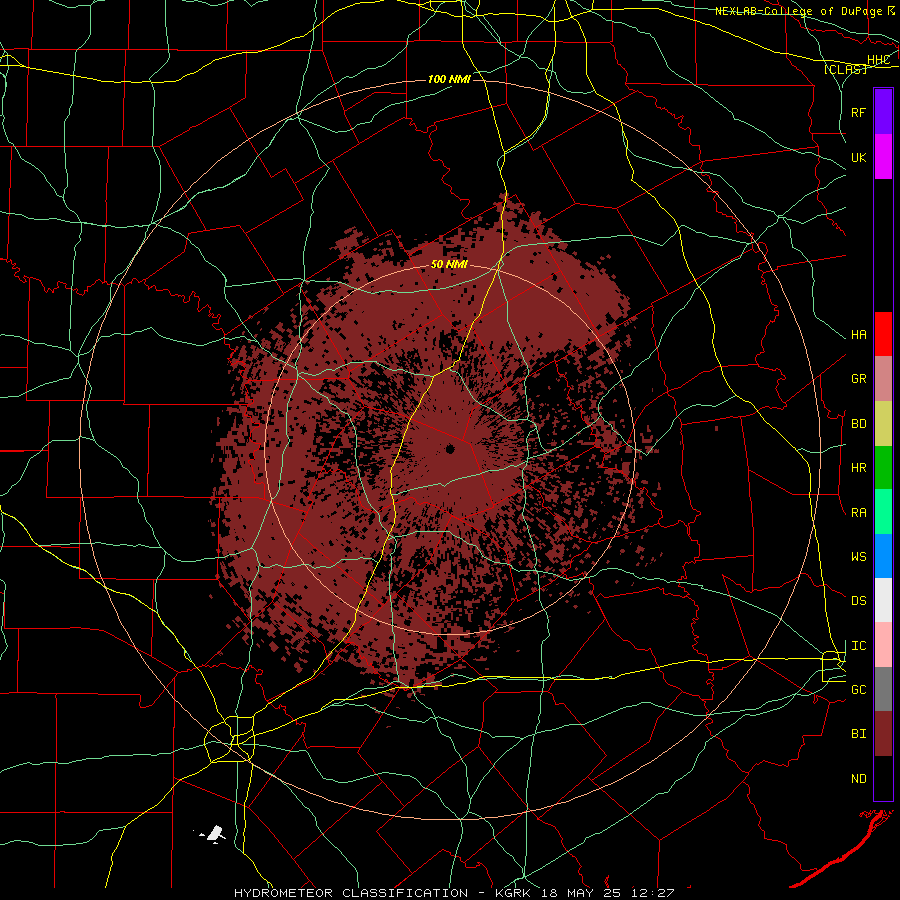Click the GR legend label
Screen dimensions: 900x900
coord(859,379)
